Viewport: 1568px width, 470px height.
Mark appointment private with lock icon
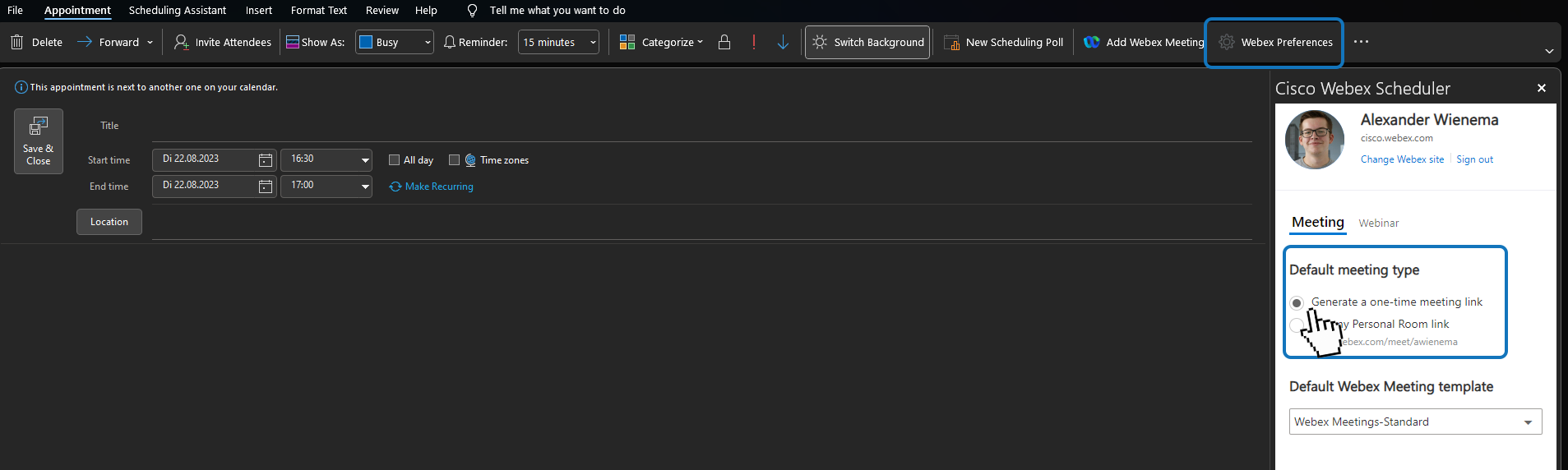[x=724, y=42]
